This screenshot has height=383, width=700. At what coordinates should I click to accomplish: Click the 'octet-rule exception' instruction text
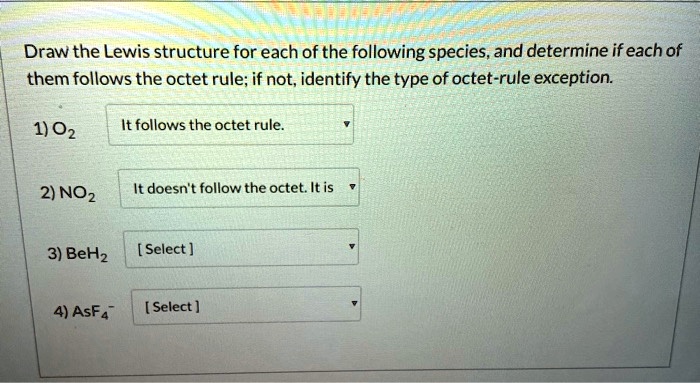coord(533,79)
